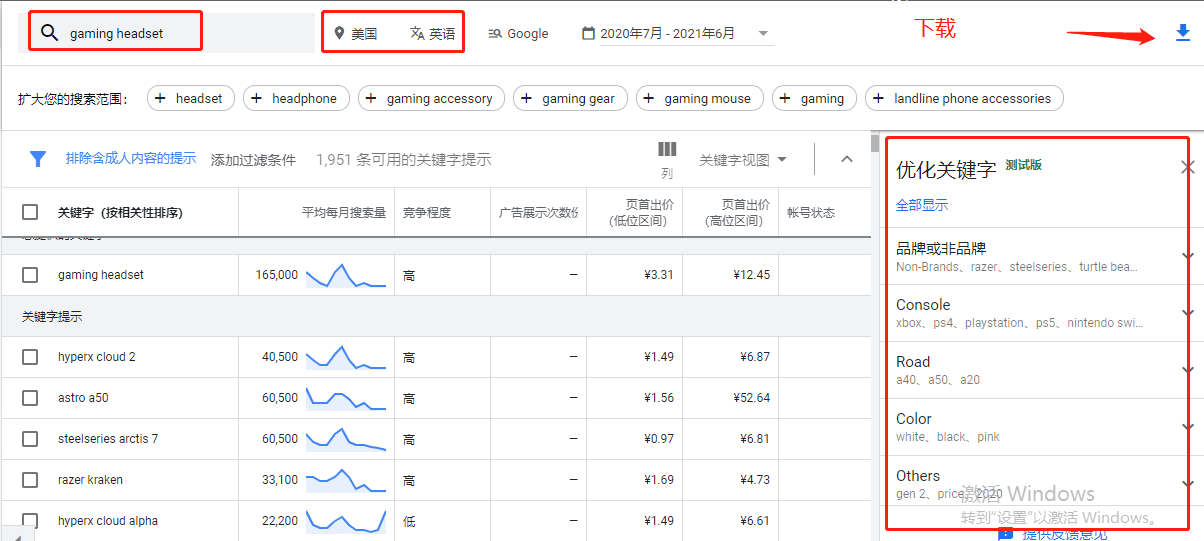
Task: Collapse the filter bar with up chevron
Action: pyautogui.click(x=847, y=159)
